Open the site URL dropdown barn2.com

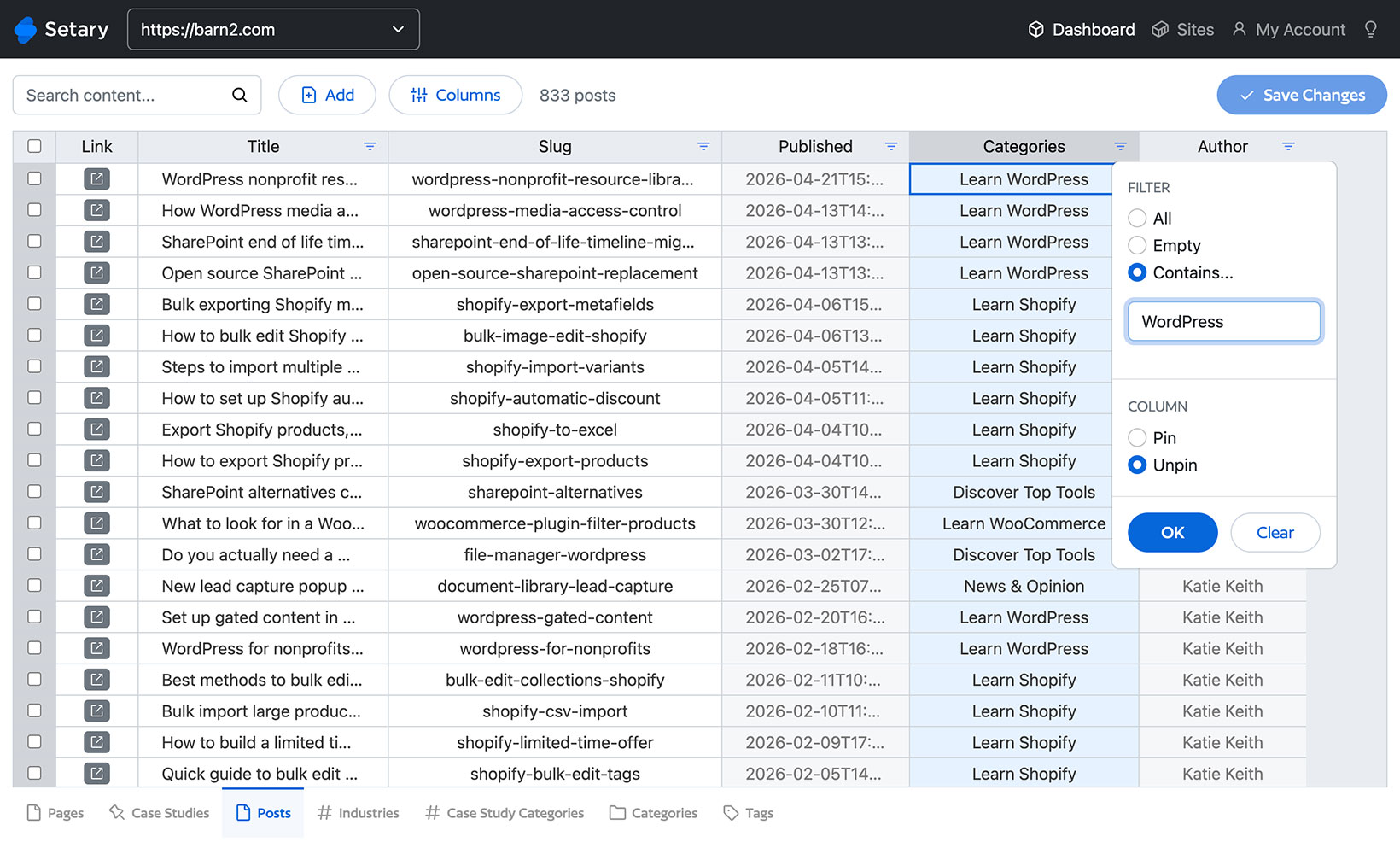273,29
